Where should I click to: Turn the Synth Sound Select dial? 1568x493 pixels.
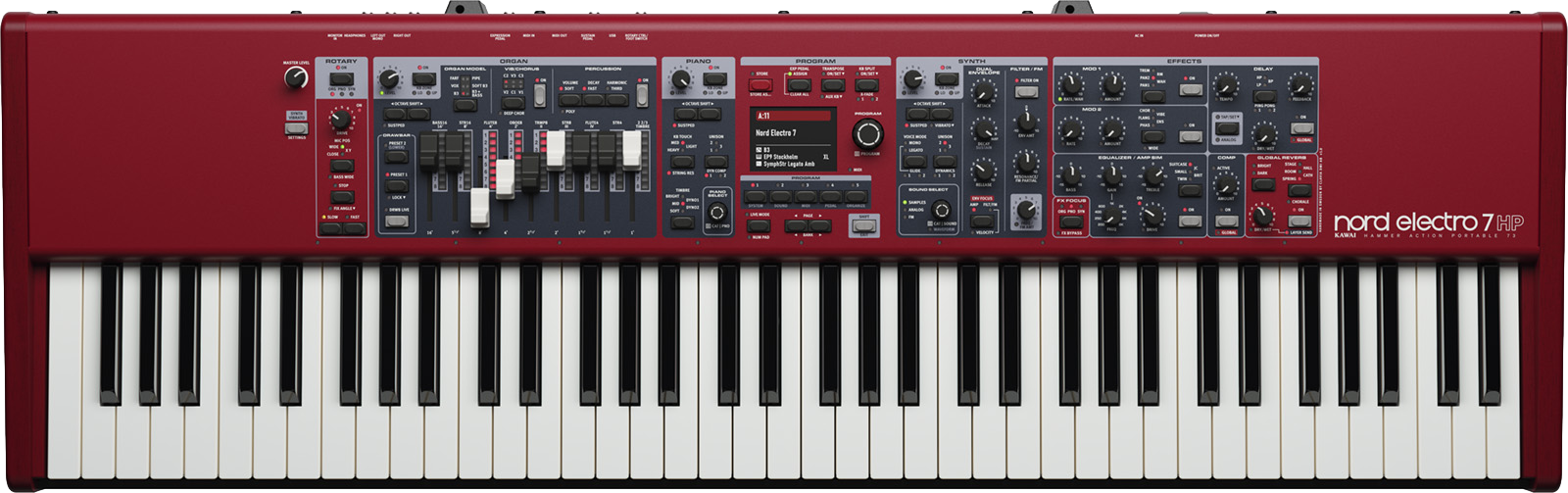942,210
